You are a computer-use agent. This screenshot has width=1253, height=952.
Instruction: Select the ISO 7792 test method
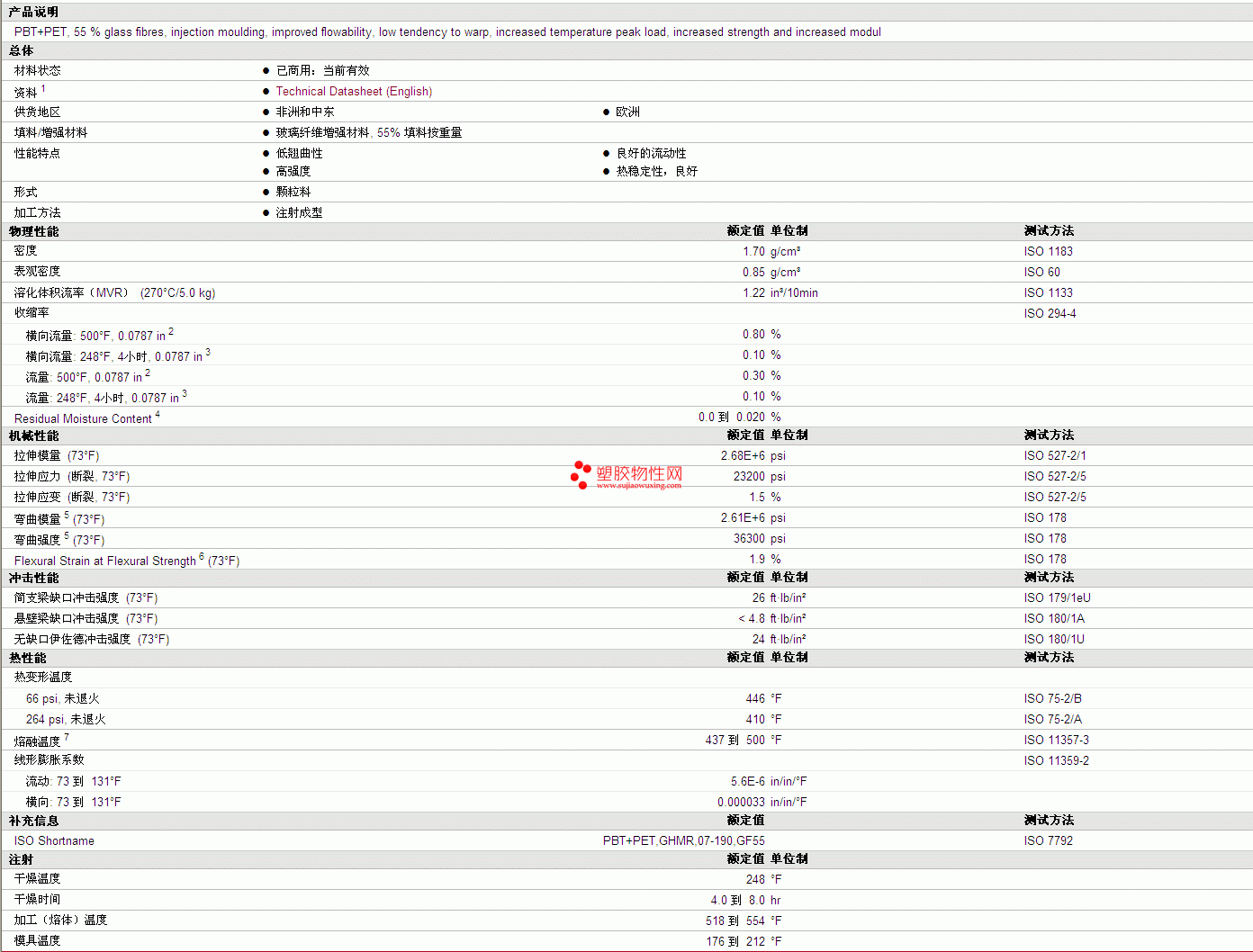tap(1049, 841)
